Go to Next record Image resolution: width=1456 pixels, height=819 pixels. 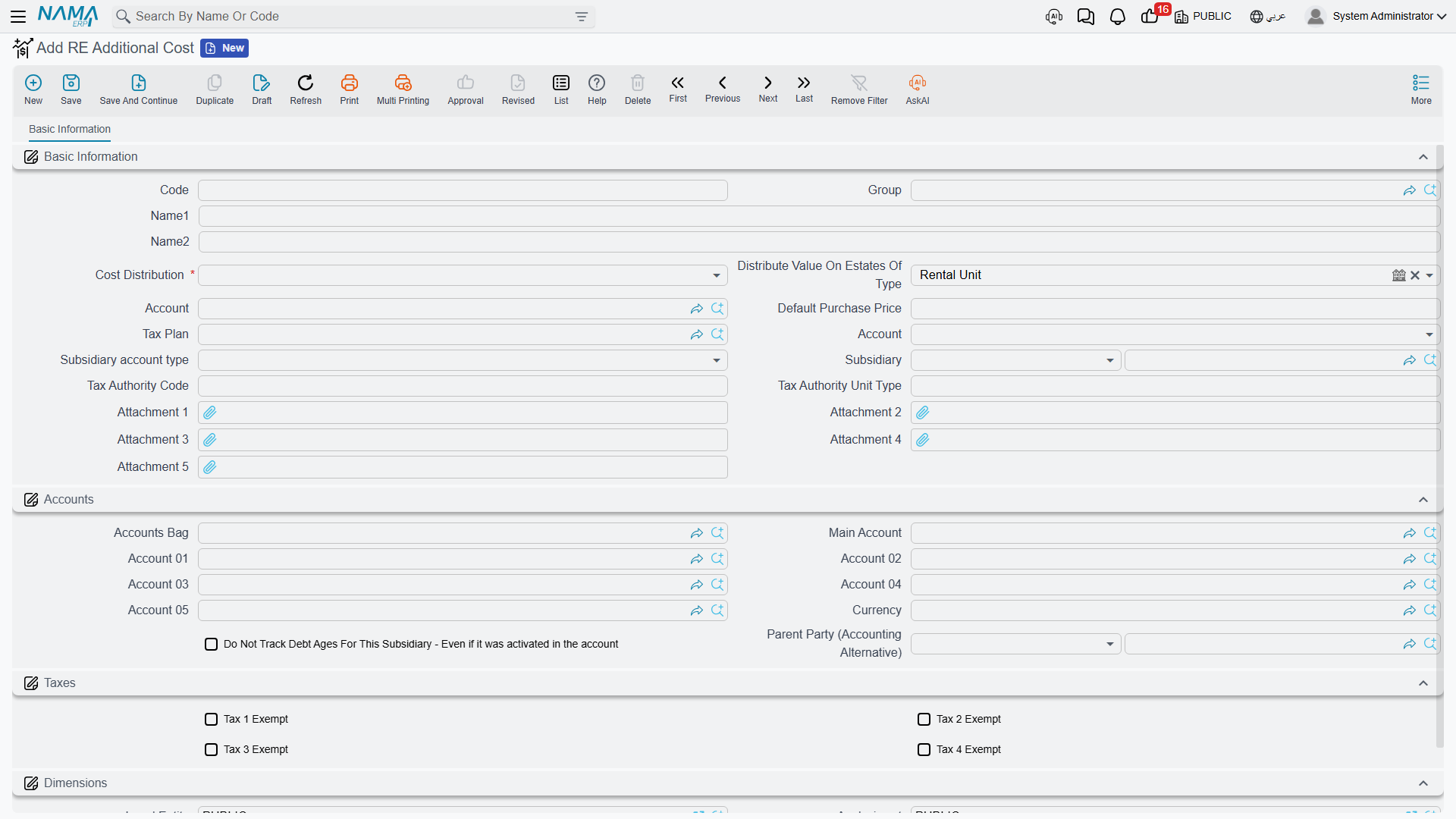pyautogui.click(x=768, y=89)
